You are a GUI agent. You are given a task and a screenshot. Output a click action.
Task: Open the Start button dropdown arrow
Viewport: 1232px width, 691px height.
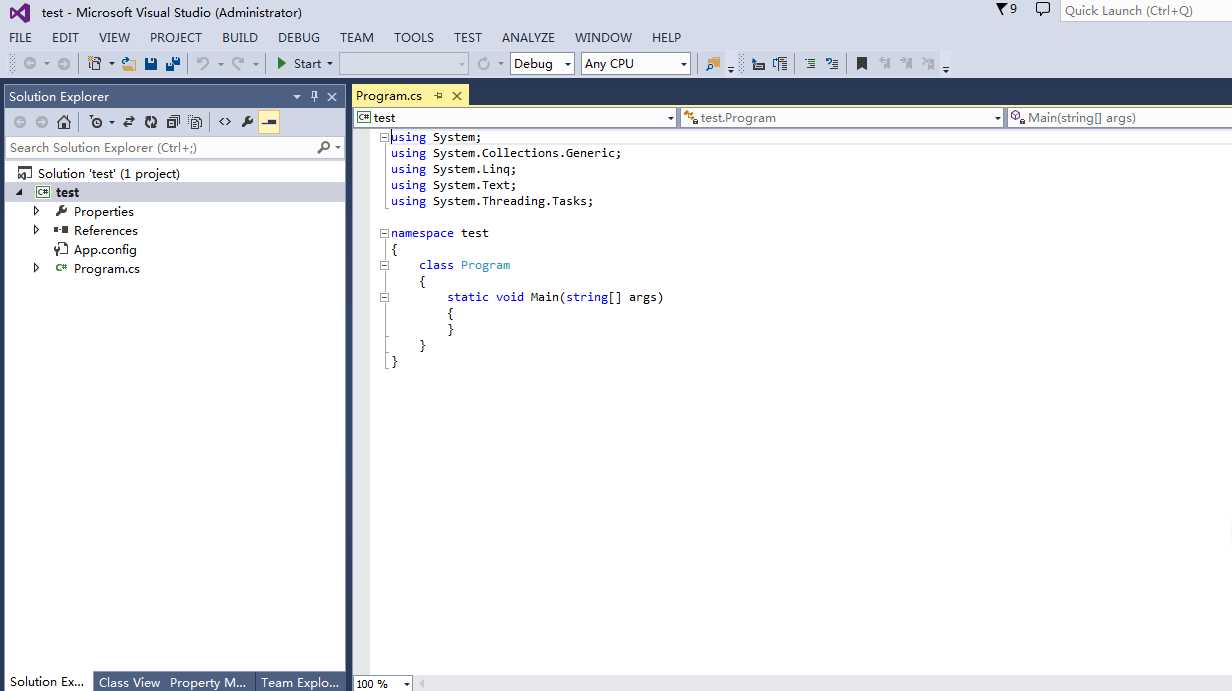[330, 64]
